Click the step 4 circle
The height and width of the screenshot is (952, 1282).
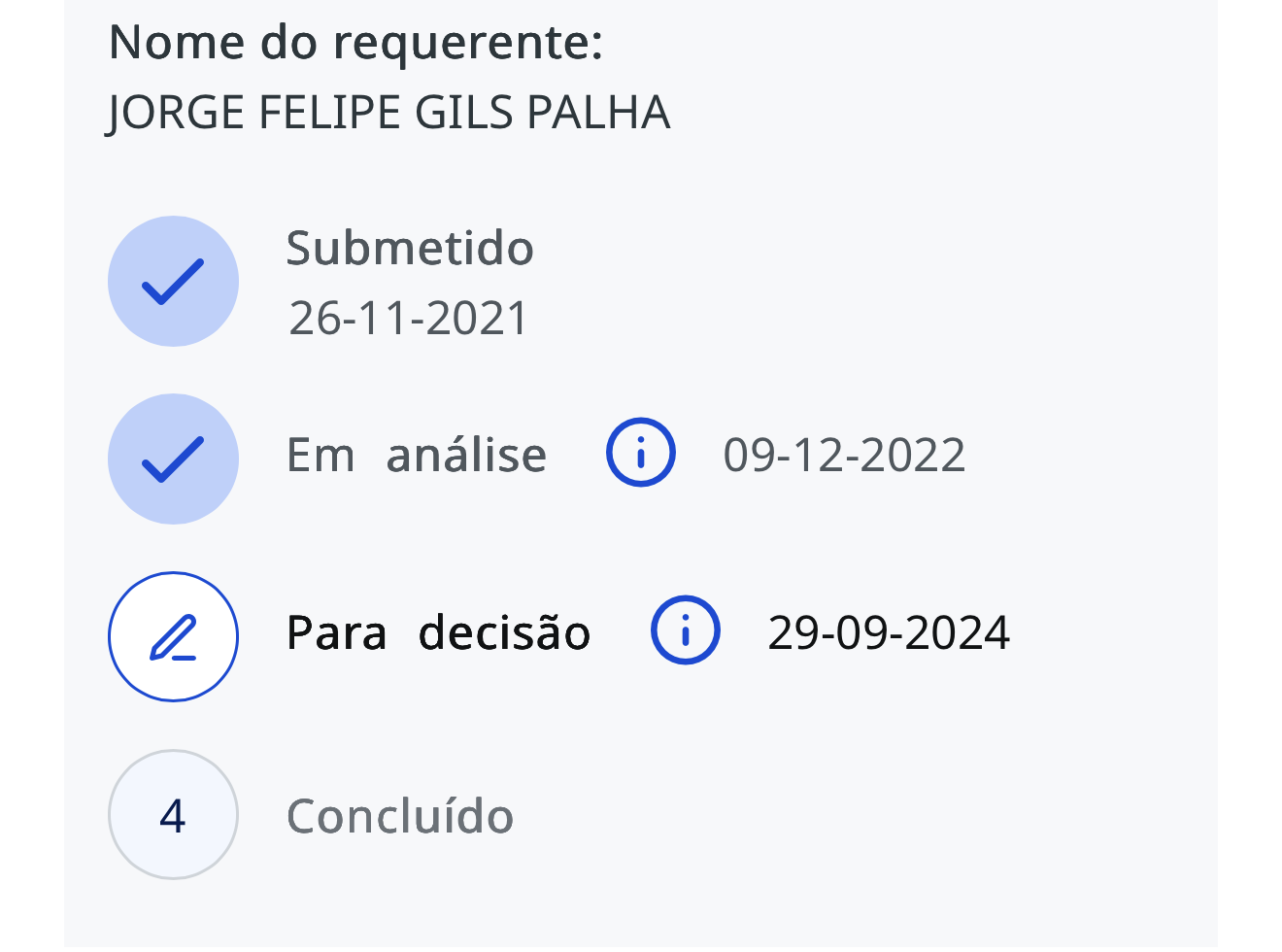[x=173, y=815]
